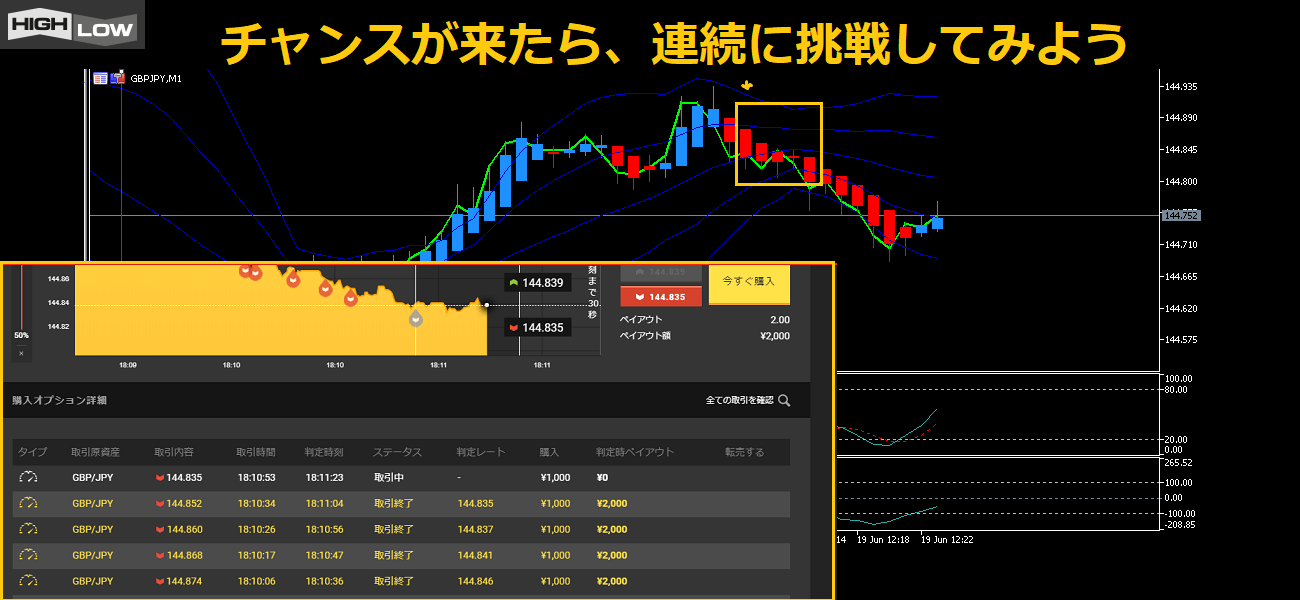
Task: Click the gauge icon of the 取引中 trade
Action: [x=29, y=478]
